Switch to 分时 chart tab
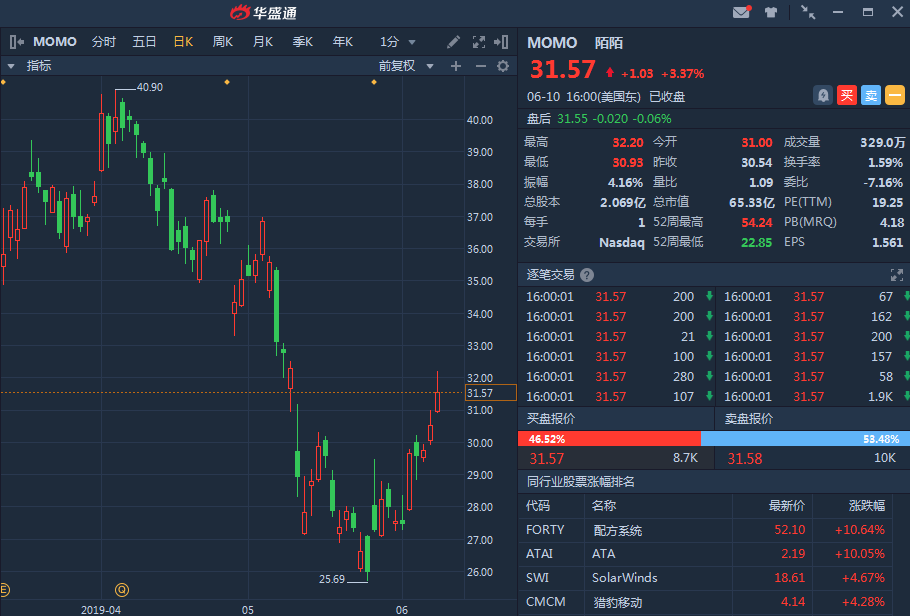Viewport: 910px width, 616px height. point(104,42)
